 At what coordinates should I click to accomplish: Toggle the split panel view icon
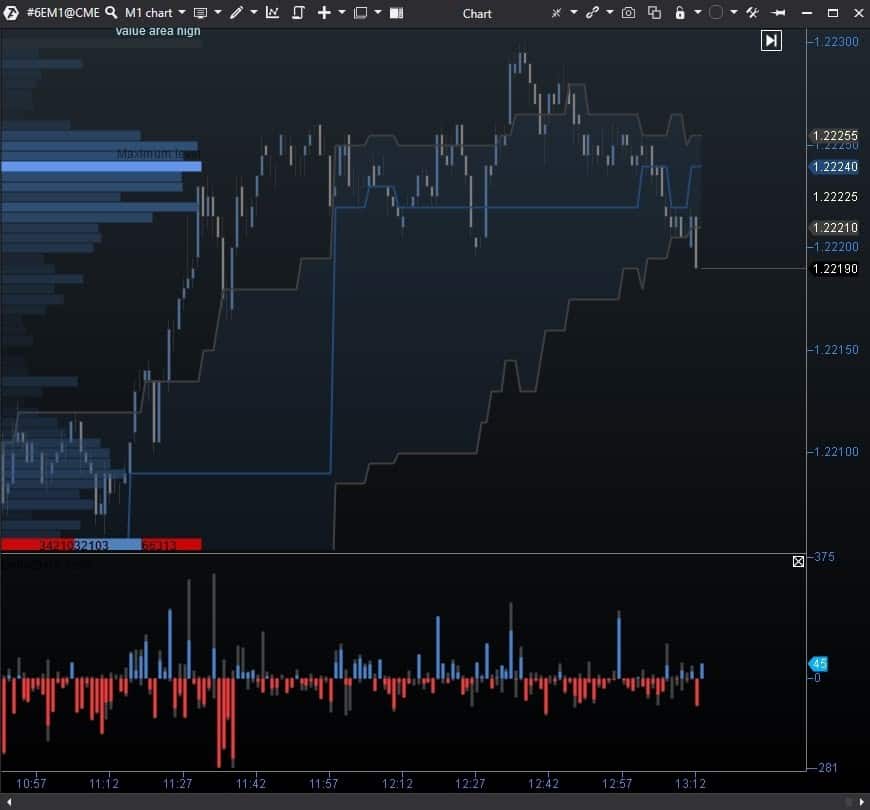click(x=397, y=13)
